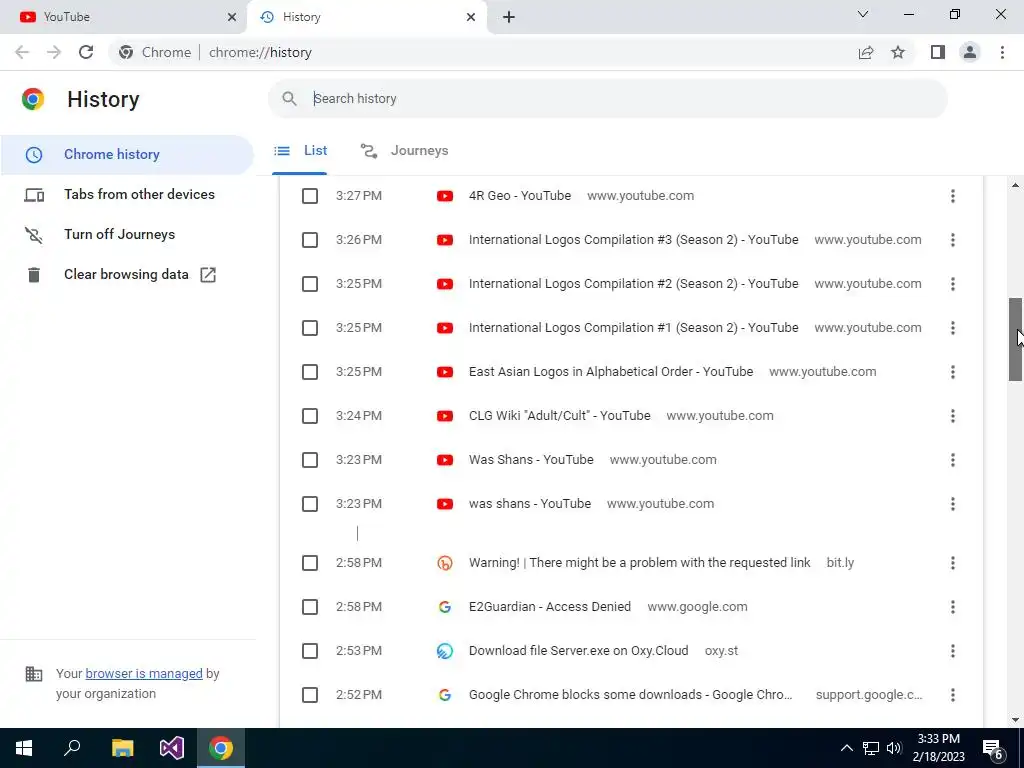
Task: Switch to the YouTube browser tab
Action: (x=123, y=17)
